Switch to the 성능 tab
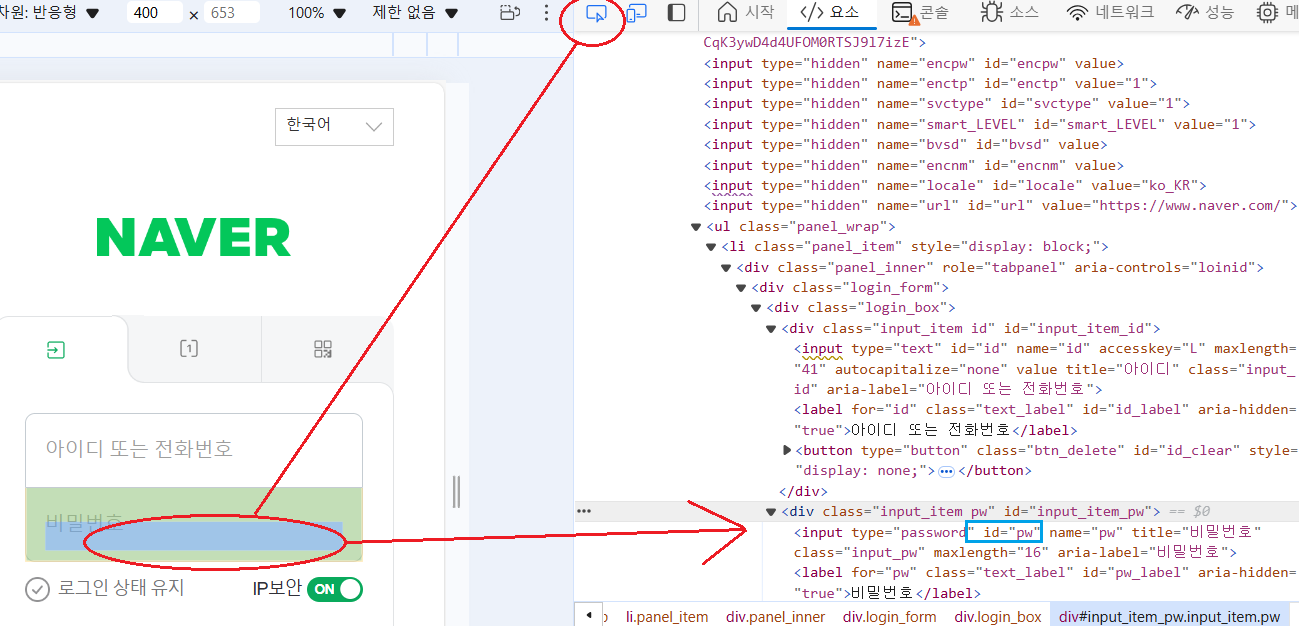Screen dimensions: 1299x626 click(x=1204, y=13)
